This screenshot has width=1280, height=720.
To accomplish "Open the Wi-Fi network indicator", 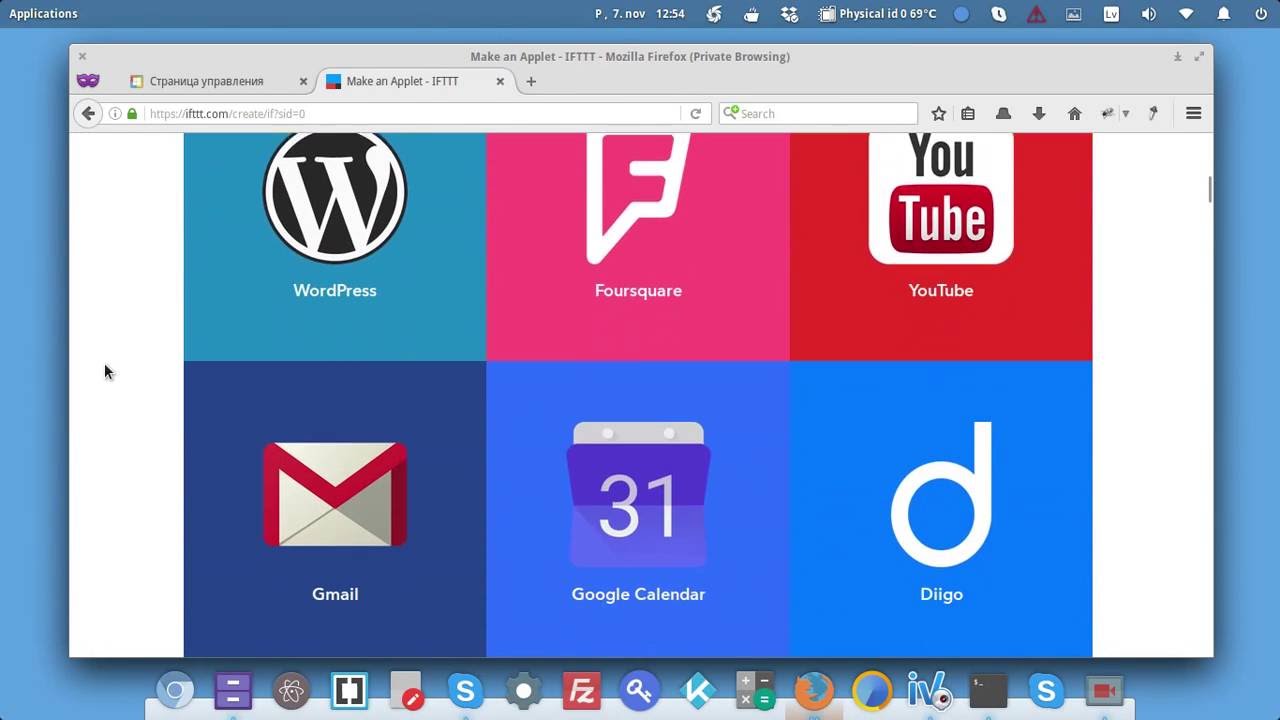I will pos(1186,14).
